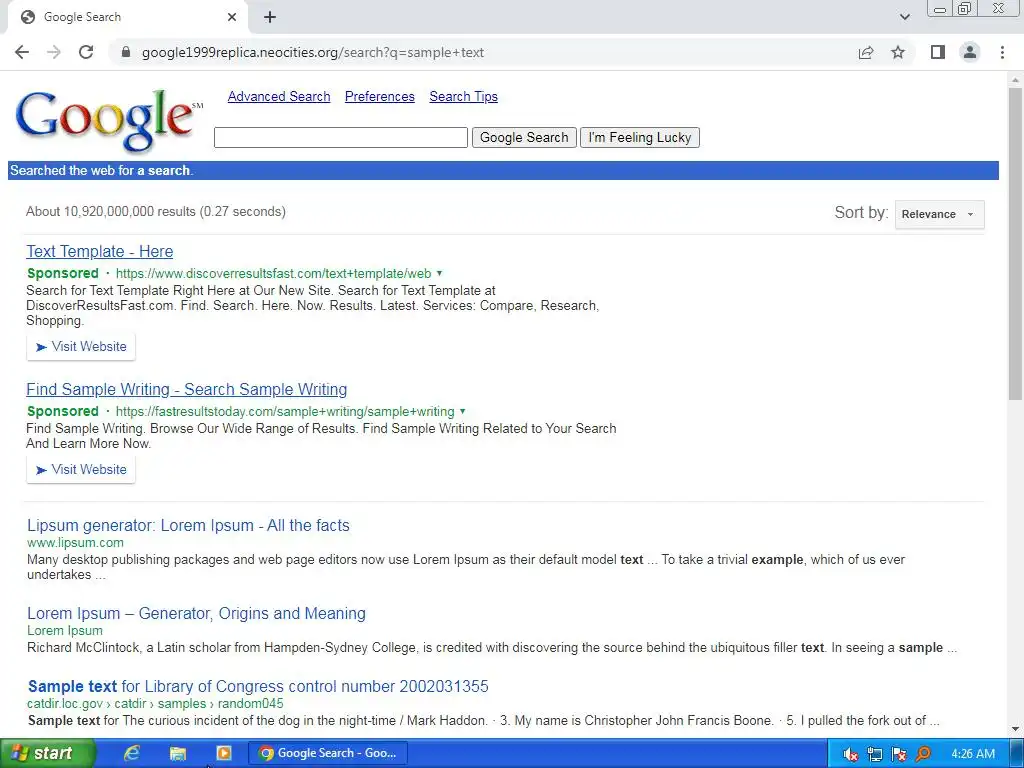Click the I'm Feeling Lucky button
The width and height of the screenshot is (1024, 768).
[639, 137]
